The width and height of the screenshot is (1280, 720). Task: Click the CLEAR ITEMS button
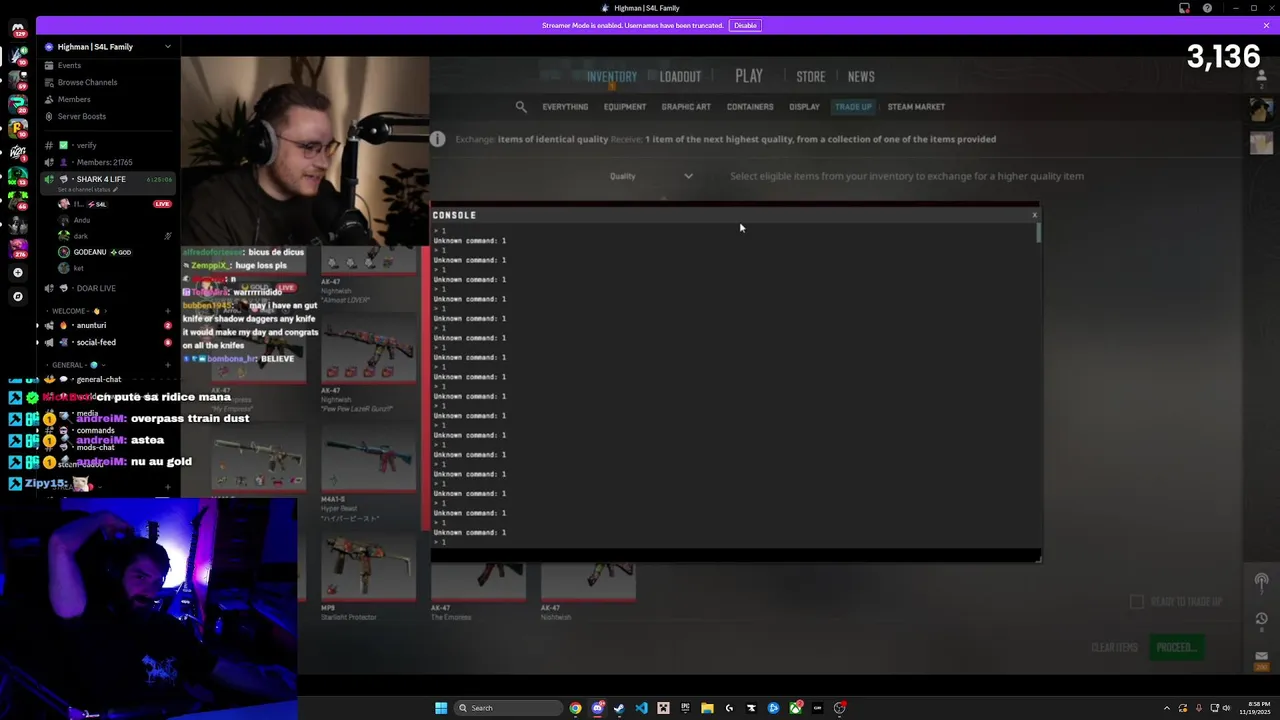tap(1114, 647)
